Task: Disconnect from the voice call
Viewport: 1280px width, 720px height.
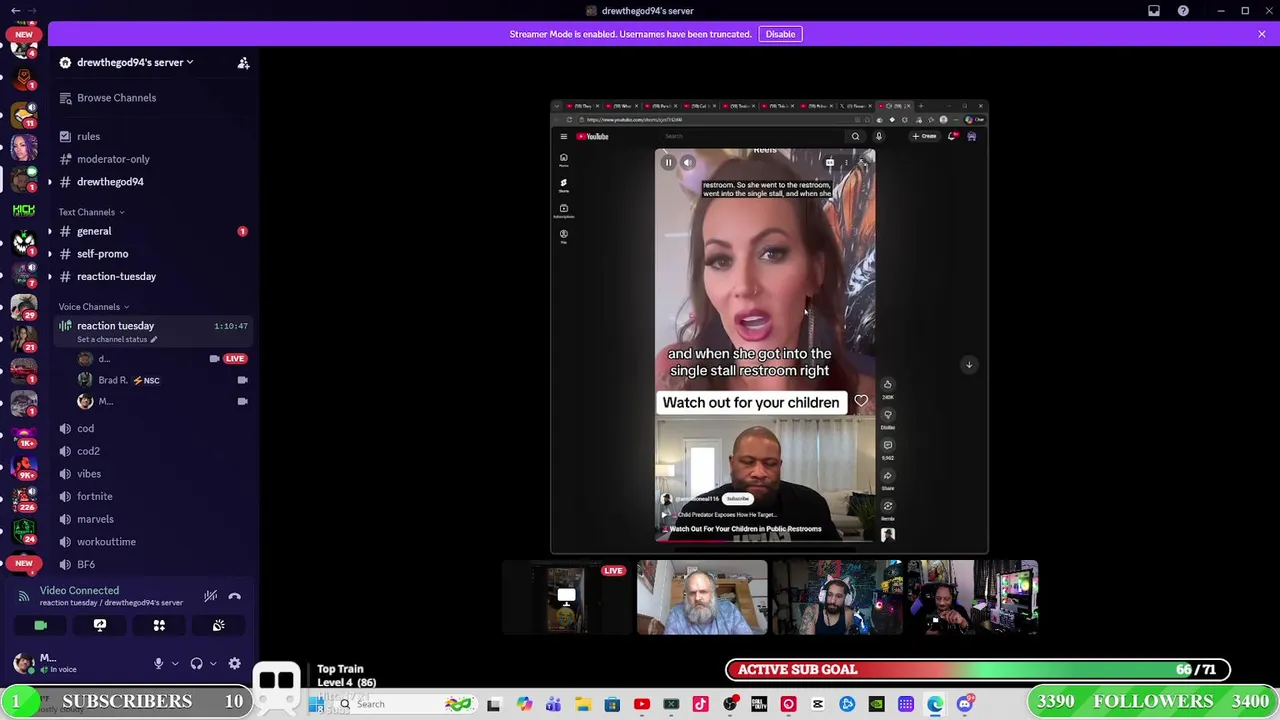Action: pos(235,596)
